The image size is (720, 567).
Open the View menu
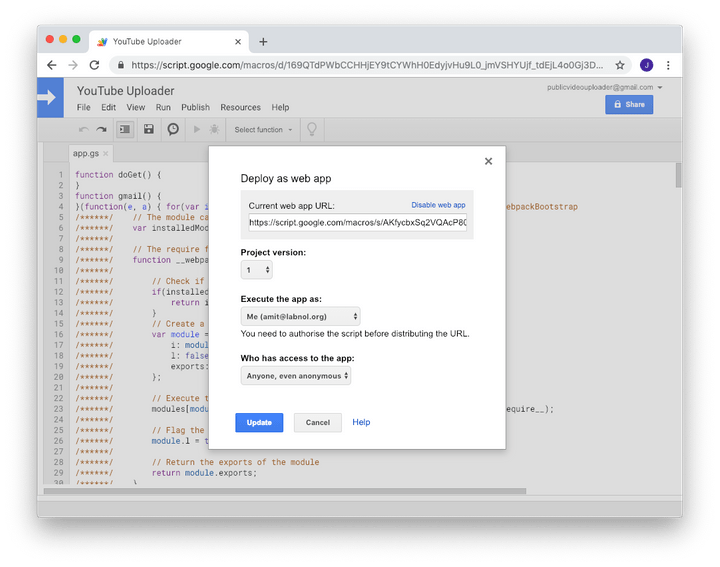pos(136,107)
